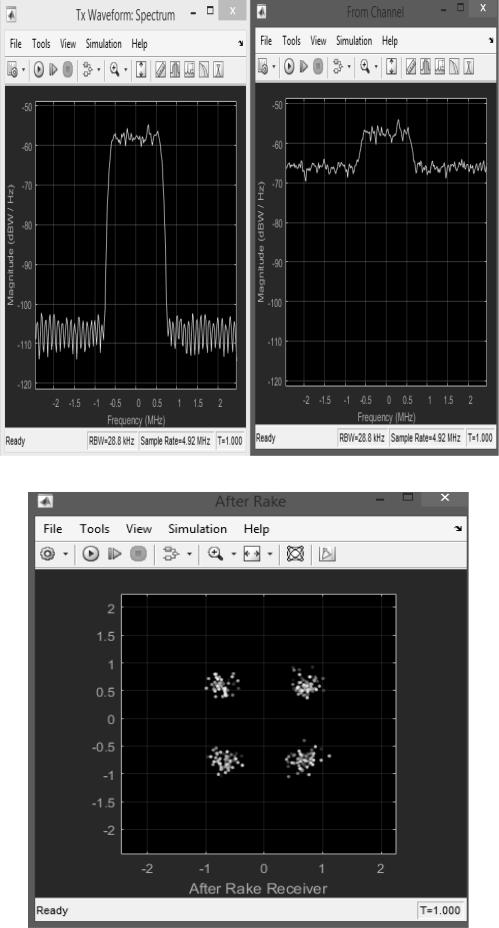499x928 pixels.
Task: Stop simulation in Tx Waveform Spectrum window
Action: (x=67, y=69)
